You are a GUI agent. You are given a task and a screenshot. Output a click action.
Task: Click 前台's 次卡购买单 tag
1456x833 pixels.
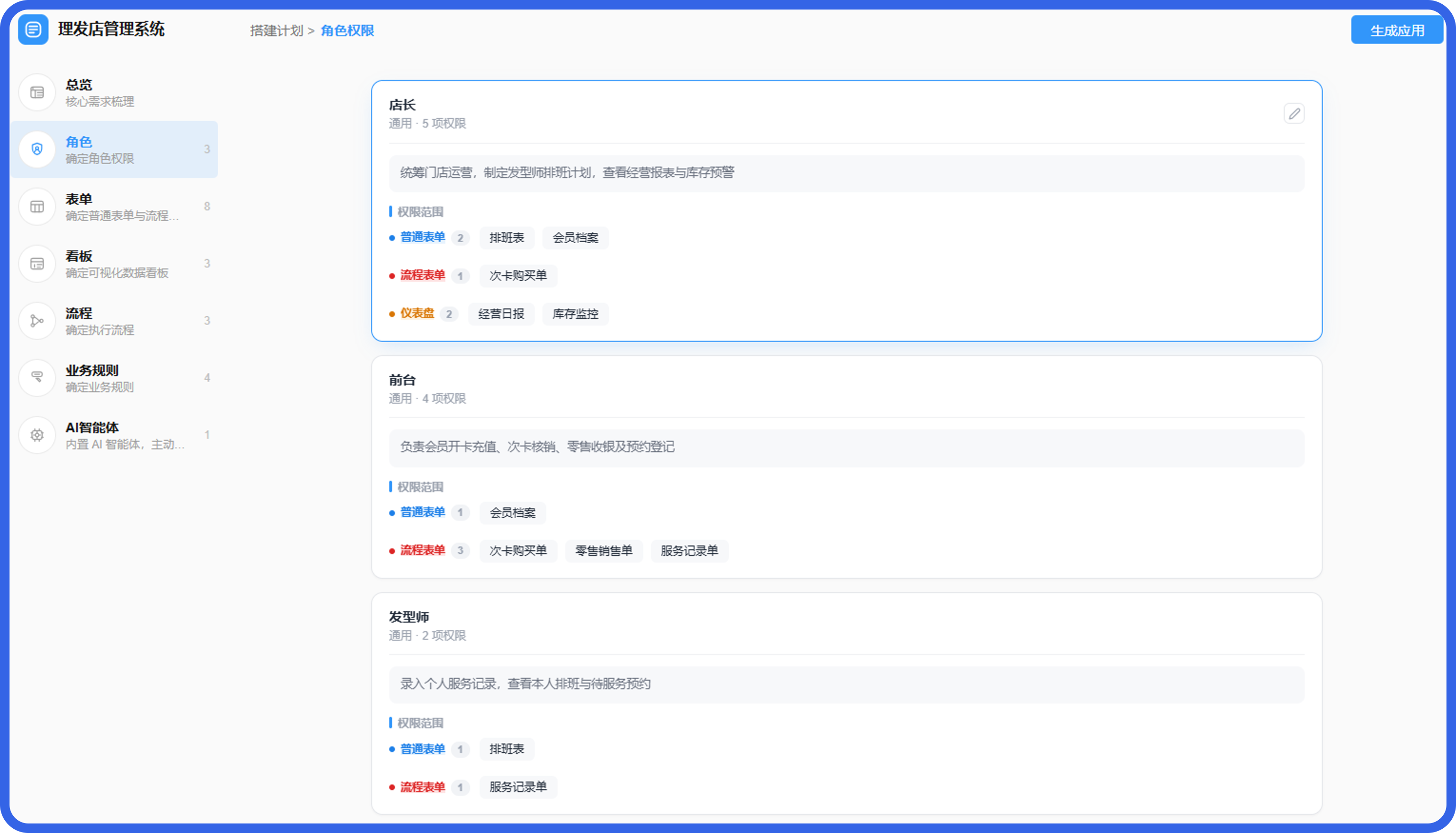(518, 551)
